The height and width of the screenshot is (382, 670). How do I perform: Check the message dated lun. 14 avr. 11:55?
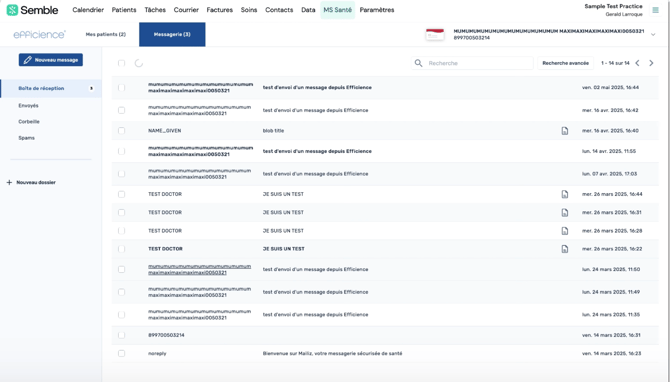[121, 151]
